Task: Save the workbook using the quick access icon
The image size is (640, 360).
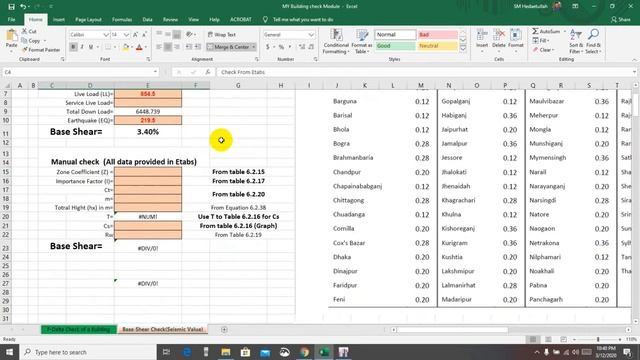Action: pyautogui.click(x=11, y=7)
